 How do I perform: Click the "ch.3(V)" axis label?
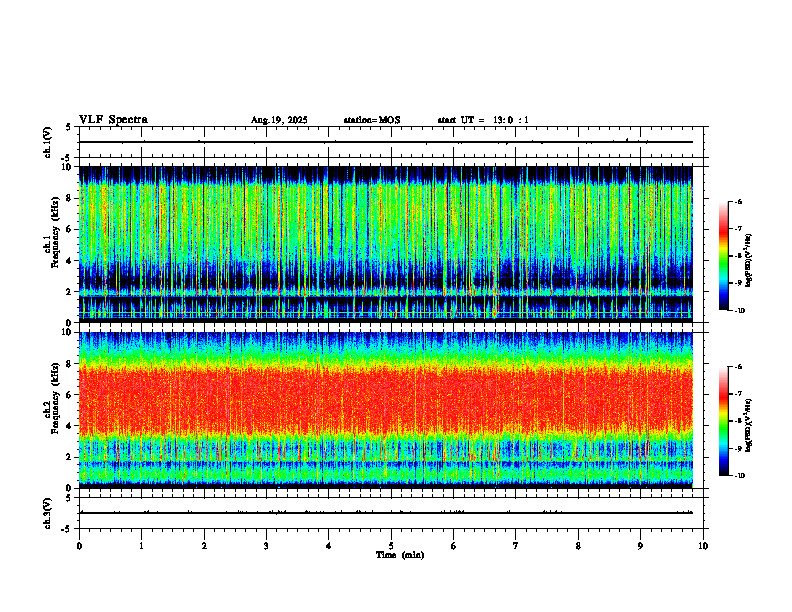[x=47, y=513]
